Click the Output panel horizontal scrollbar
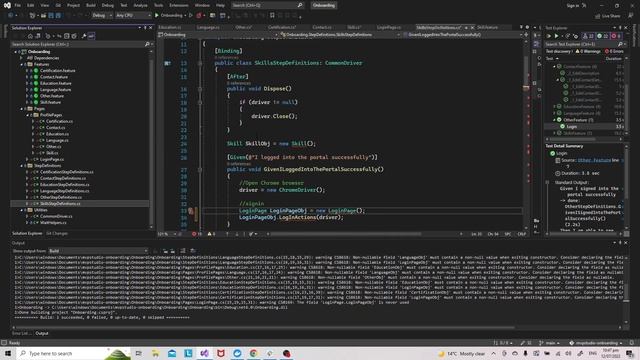 click(265, 327)
